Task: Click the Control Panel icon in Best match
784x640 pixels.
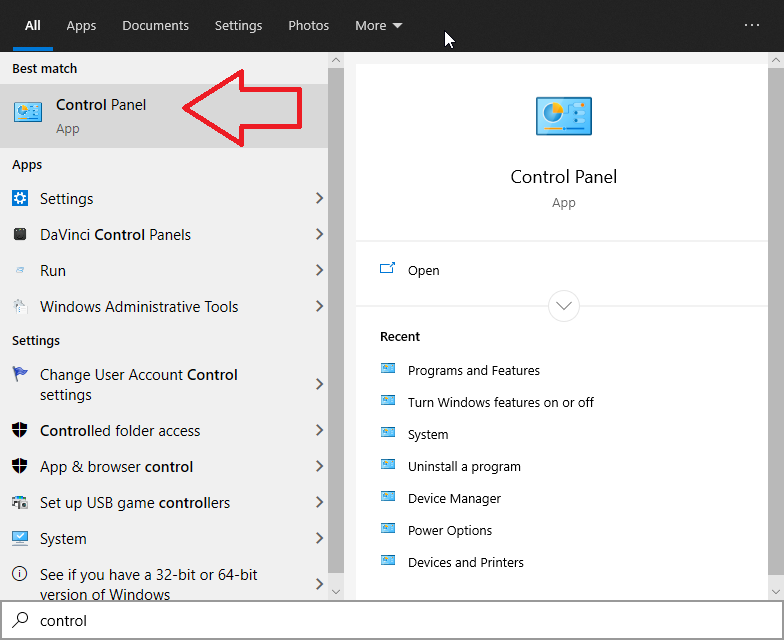Action: (28, 114)
